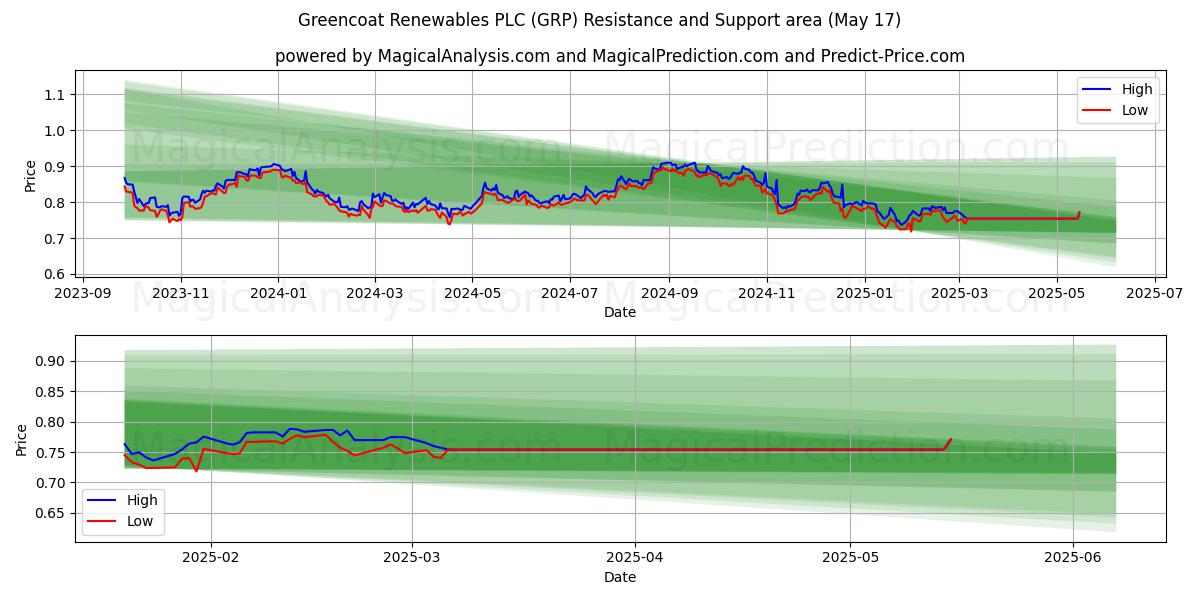Click the '2025-07' x-axis tick on the top chart
The image size is (1200, 600).
[1155, 295]
